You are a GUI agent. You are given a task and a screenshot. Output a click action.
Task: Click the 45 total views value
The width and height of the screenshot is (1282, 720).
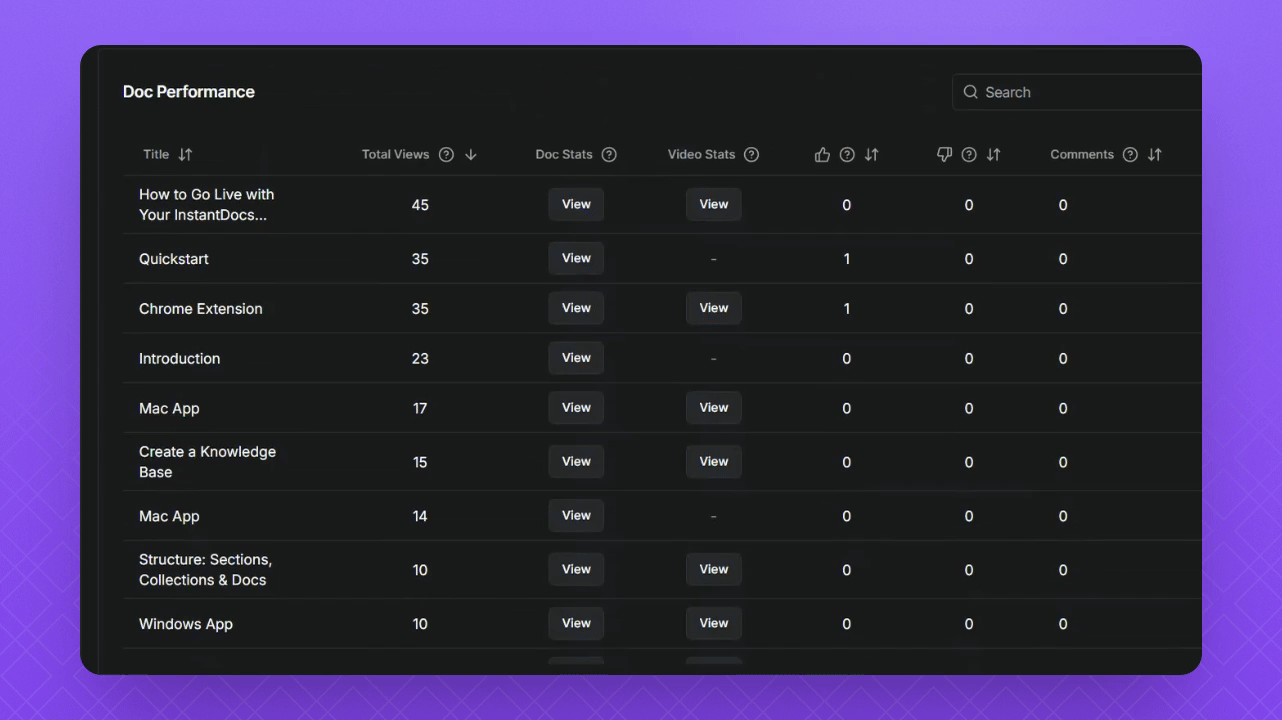(x=420, y=205)
